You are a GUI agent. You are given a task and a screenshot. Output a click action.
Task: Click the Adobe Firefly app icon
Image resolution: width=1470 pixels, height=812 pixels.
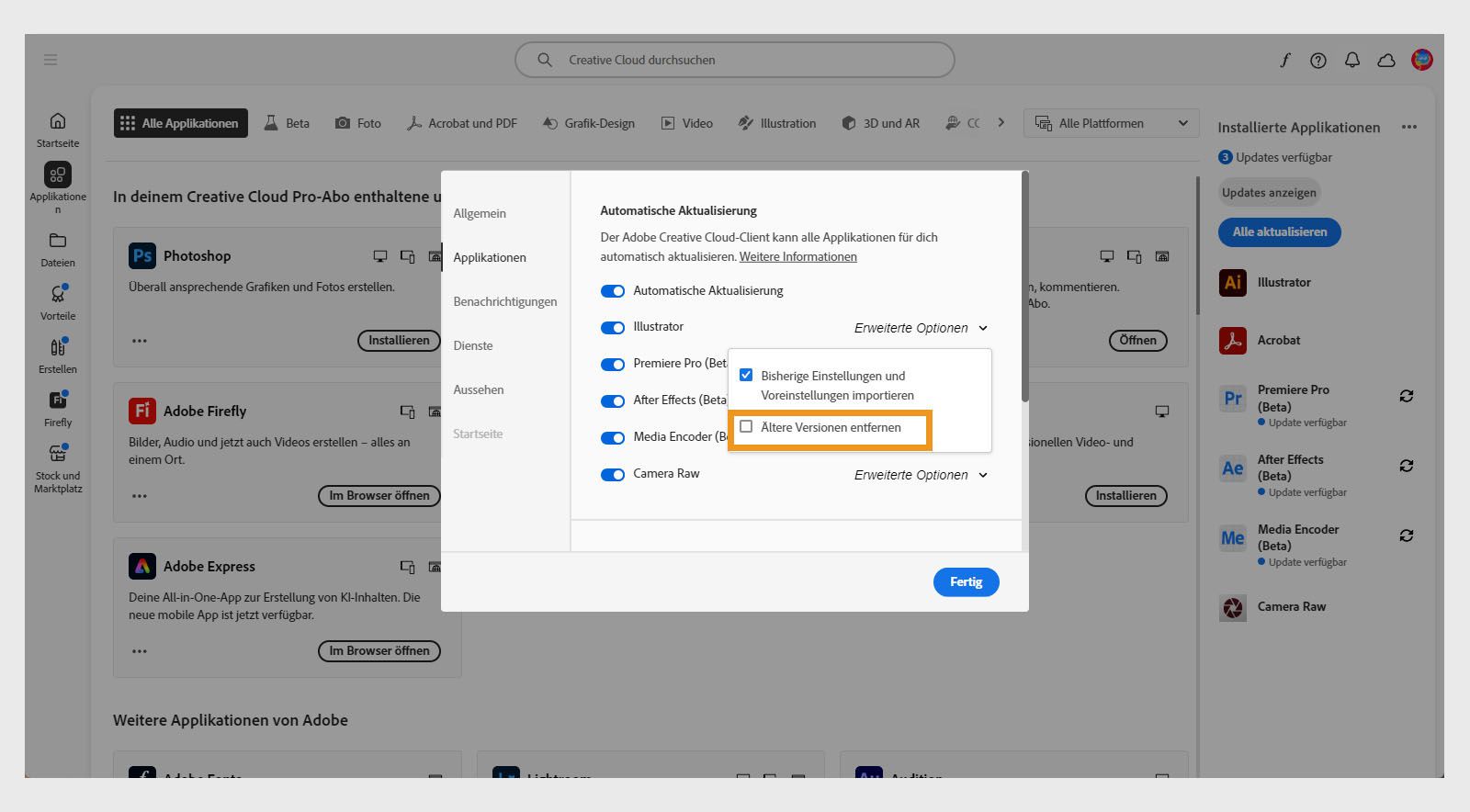click(142, 411)
